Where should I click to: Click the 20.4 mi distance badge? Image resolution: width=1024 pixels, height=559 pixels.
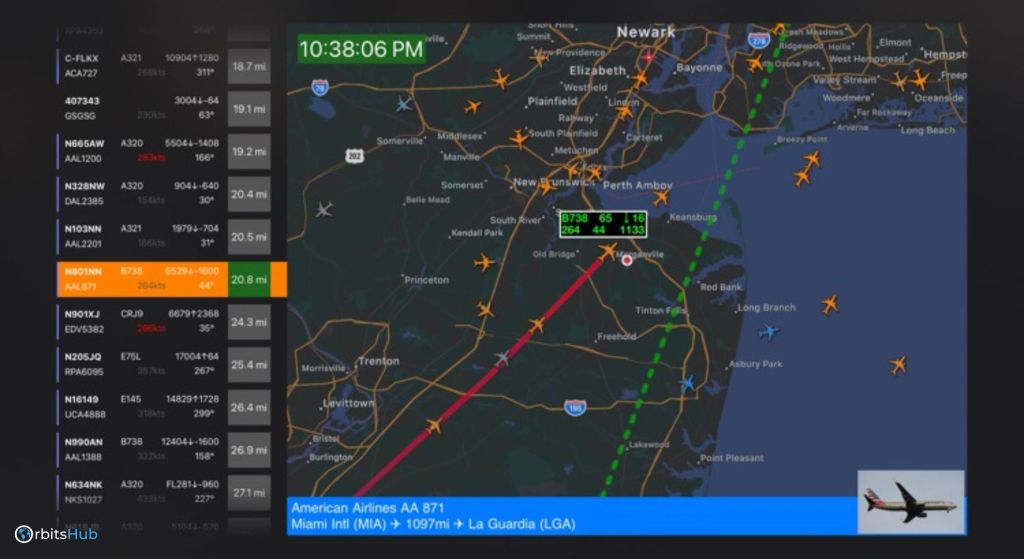249,194
